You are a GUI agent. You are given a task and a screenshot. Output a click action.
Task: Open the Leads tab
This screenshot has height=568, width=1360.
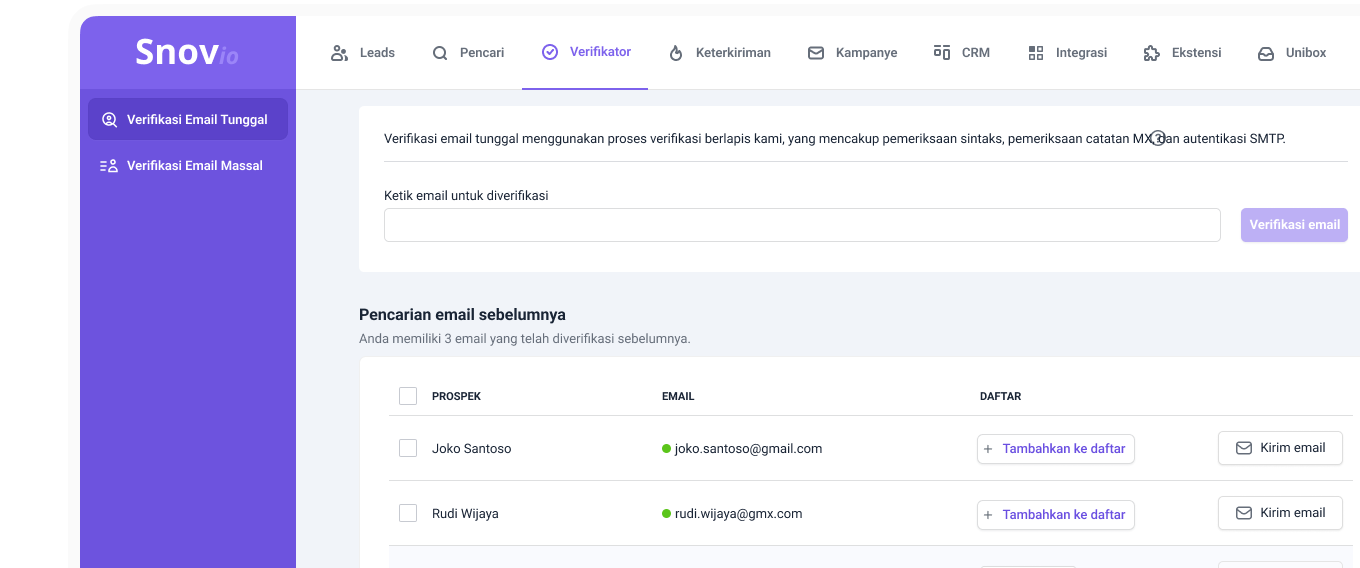click(363, 53)
